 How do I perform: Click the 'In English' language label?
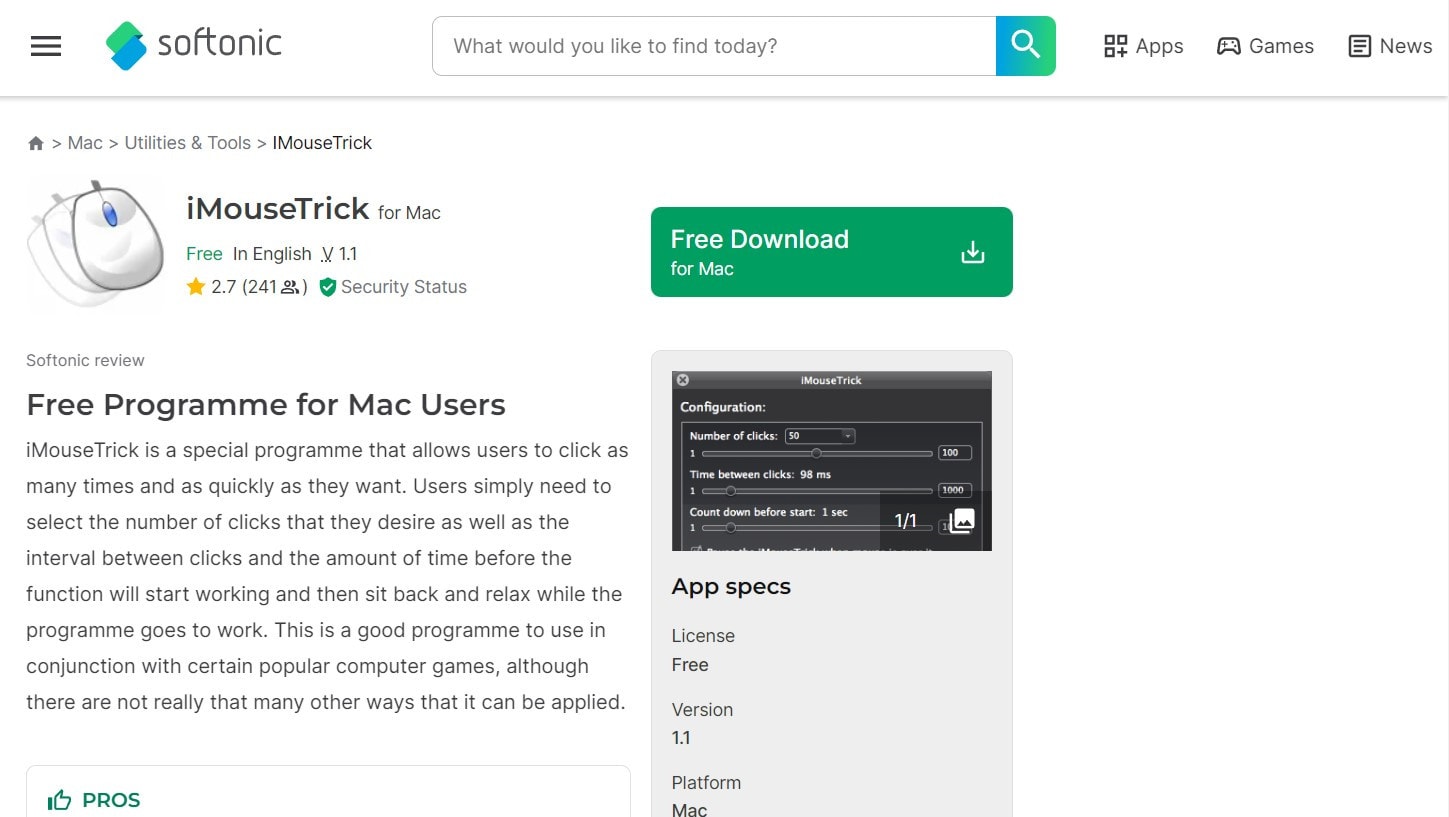click(x=272, y=254)
